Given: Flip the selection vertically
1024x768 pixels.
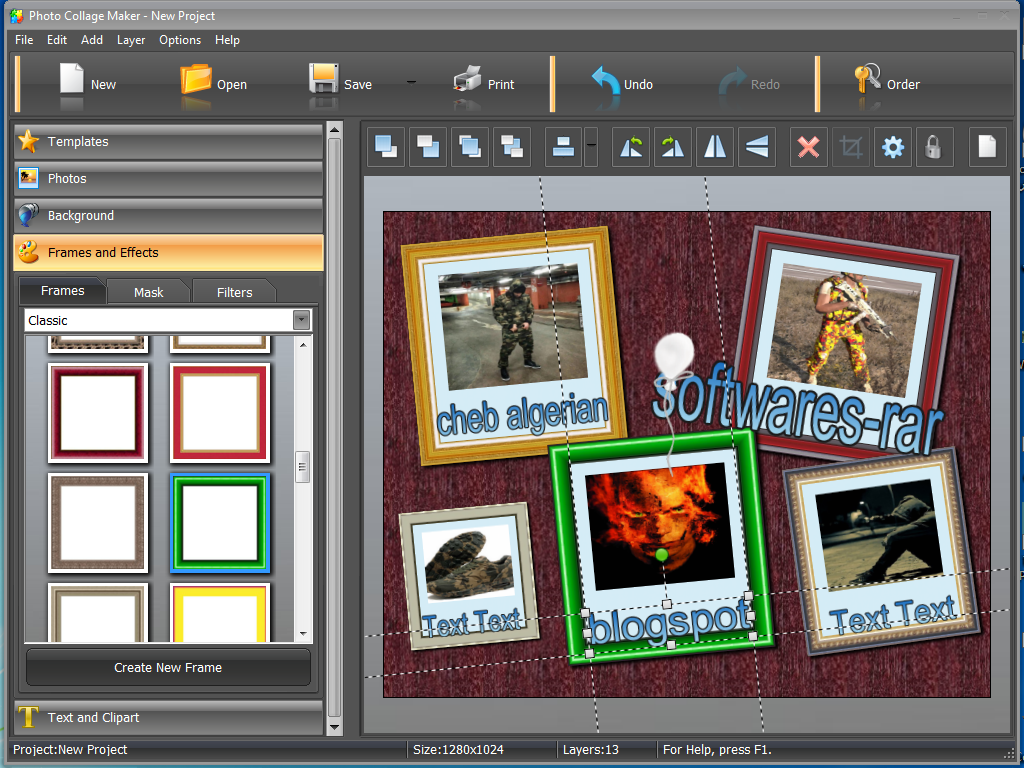Looking at the screenshot, I should click(757, 147).
